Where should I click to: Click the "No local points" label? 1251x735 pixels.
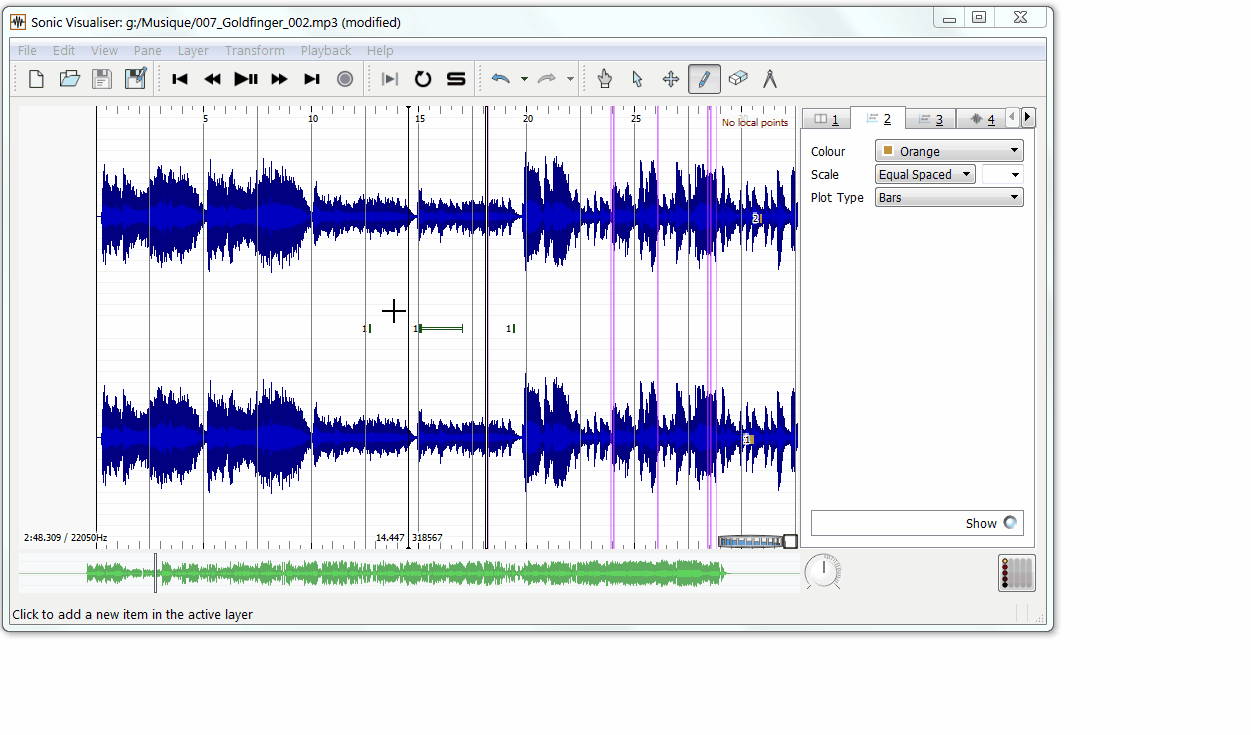tap(755, 123)
